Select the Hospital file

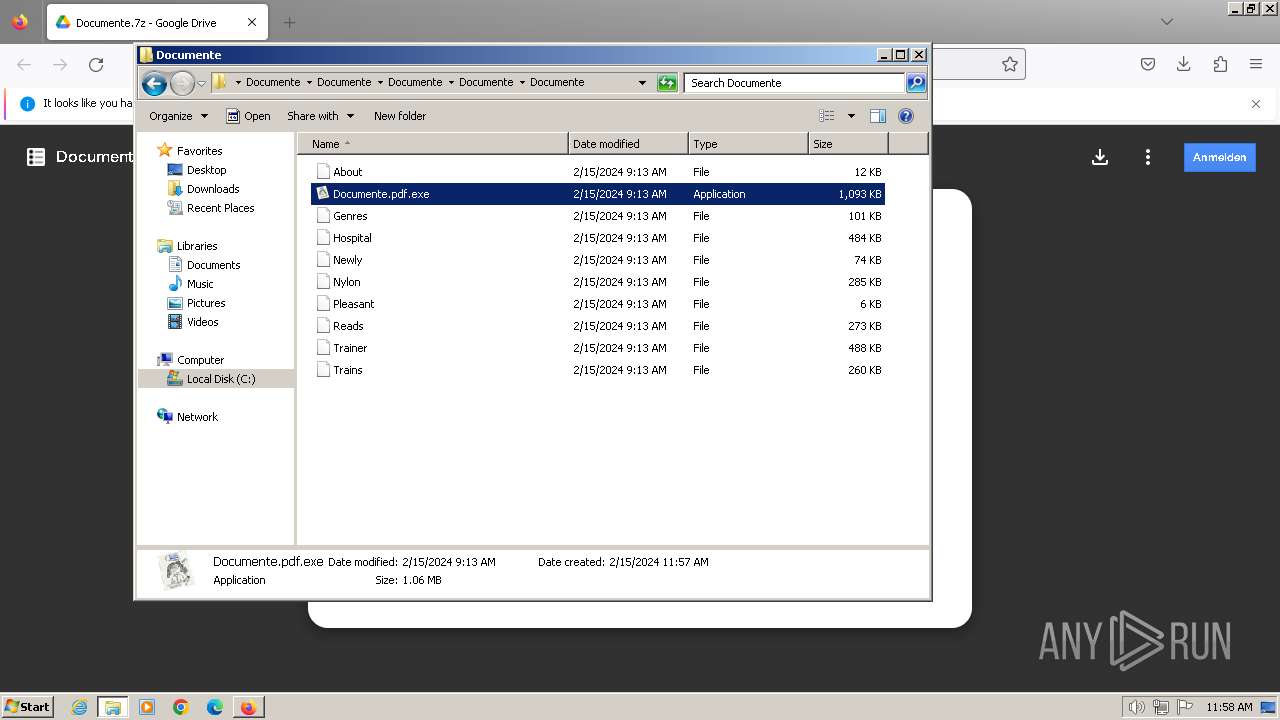(598, 238)
